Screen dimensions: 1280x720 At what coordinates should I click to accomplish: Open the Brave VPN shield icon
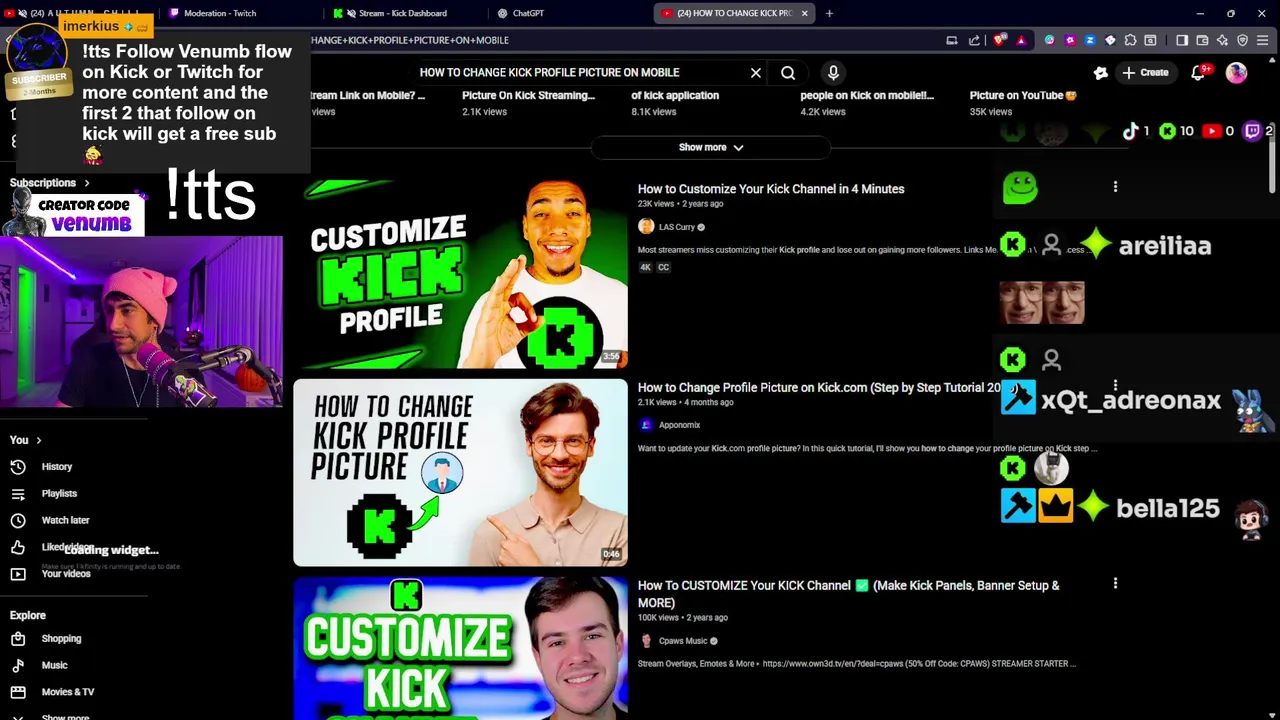tap(1243, 40)
